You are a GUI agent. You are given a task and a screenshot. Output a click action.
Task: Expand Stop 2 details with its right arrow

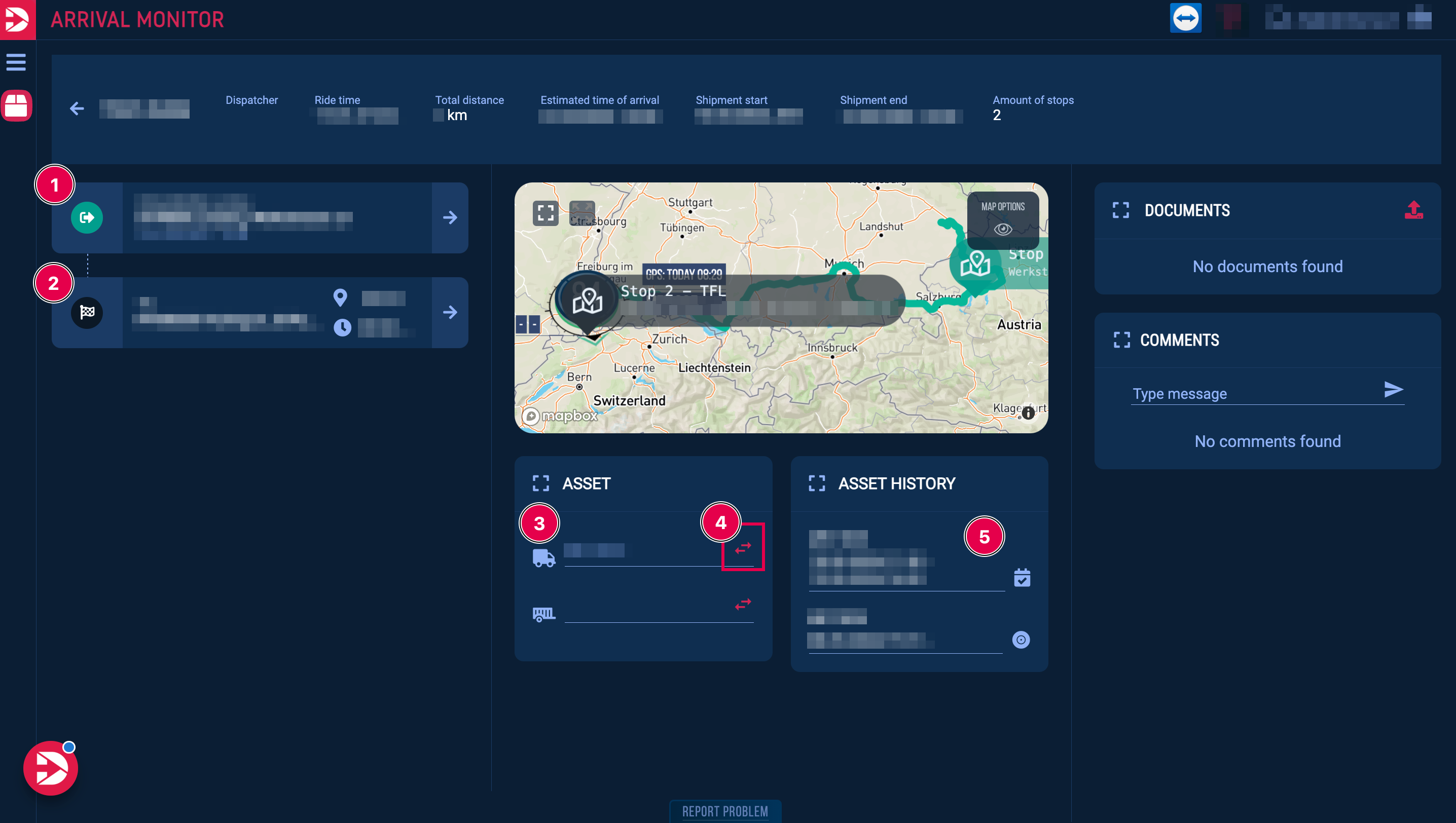(x=450, y=313)
